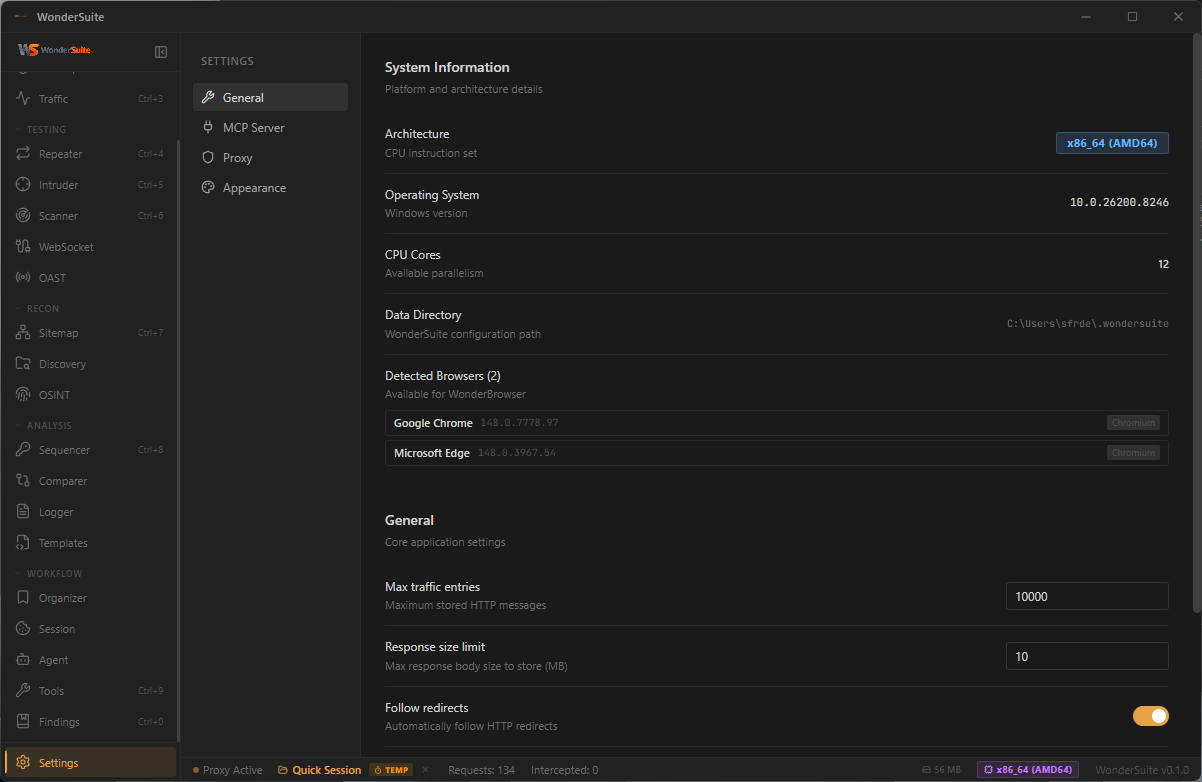Click the CPU Cores value 12
The image size is (1202, 782).
(x=1163, y=264)
